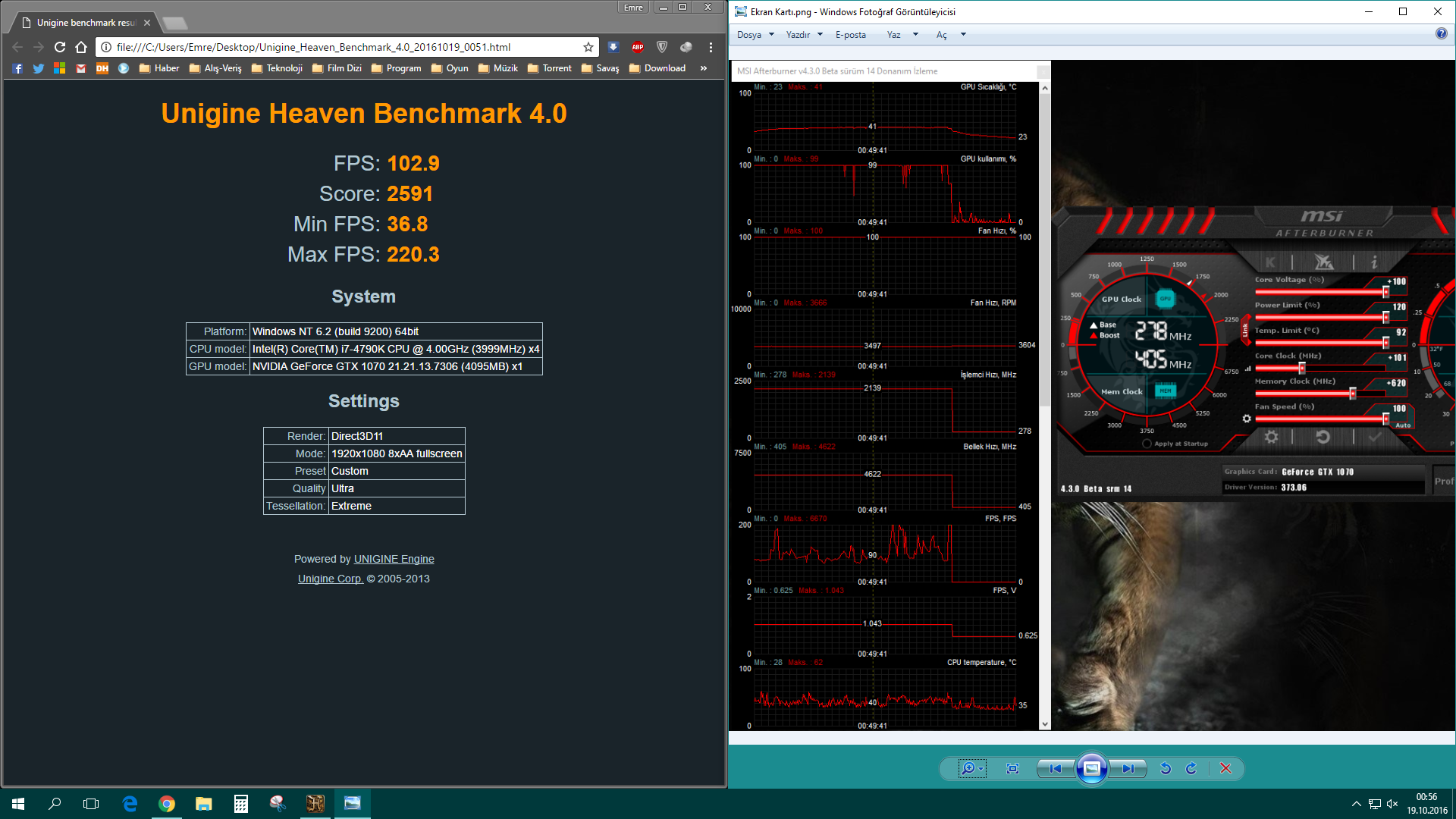The image size is (1456, 819).
Task: Open Chrome's three-dot menu
Action: [x=711, y=47]
